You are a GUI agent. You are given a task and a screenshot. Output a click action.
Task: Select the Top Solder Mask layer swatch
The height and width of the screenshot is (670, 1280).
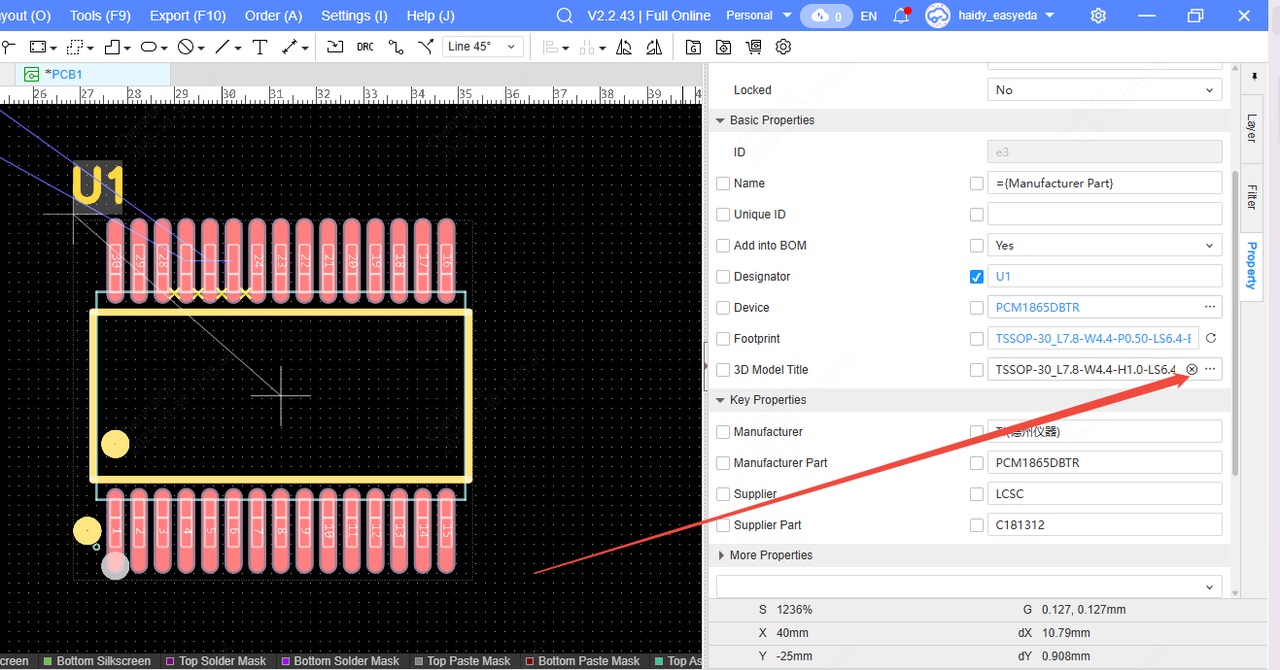click(170, 661)
